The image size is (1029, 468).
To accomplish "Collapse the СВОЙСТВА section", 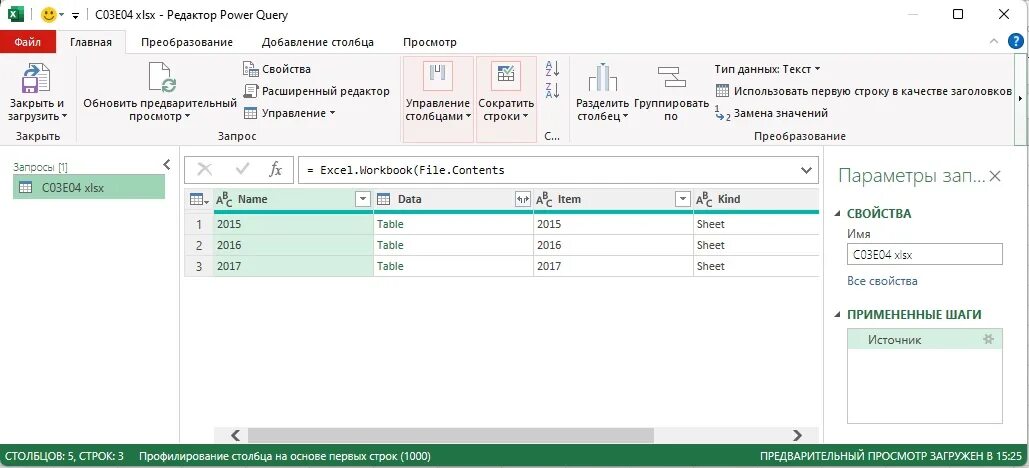I will [x=837, y=214].
